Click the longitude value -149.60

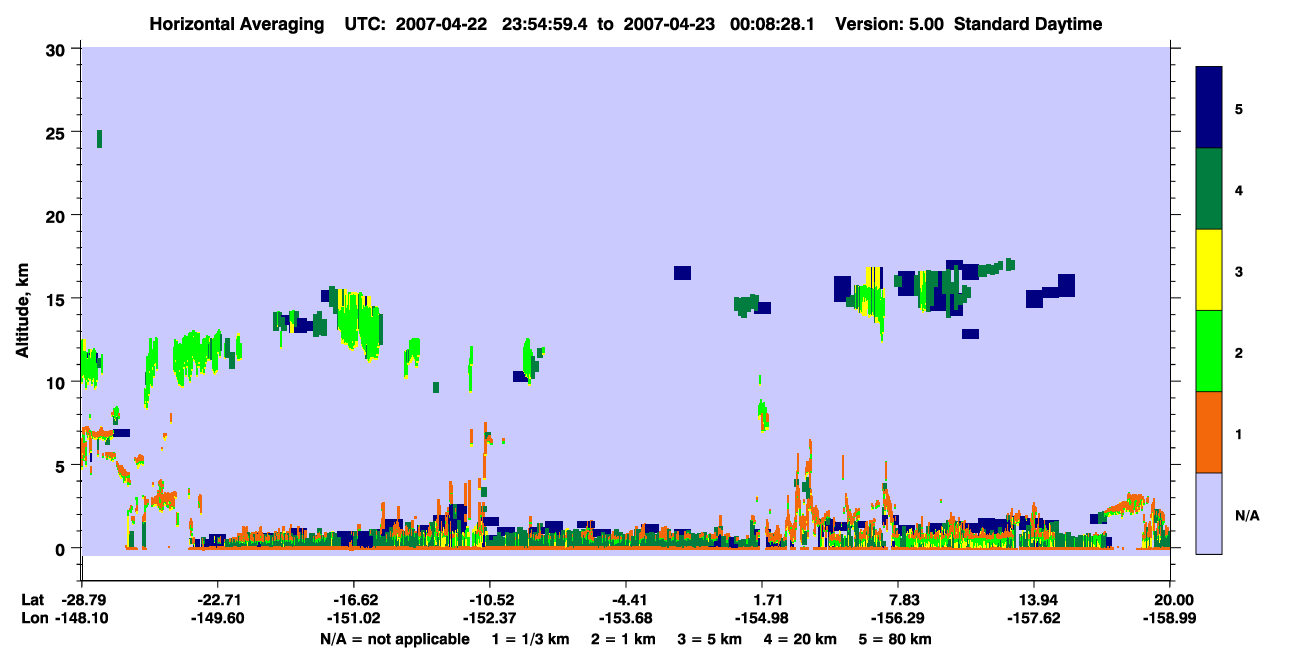pos(217,618)
